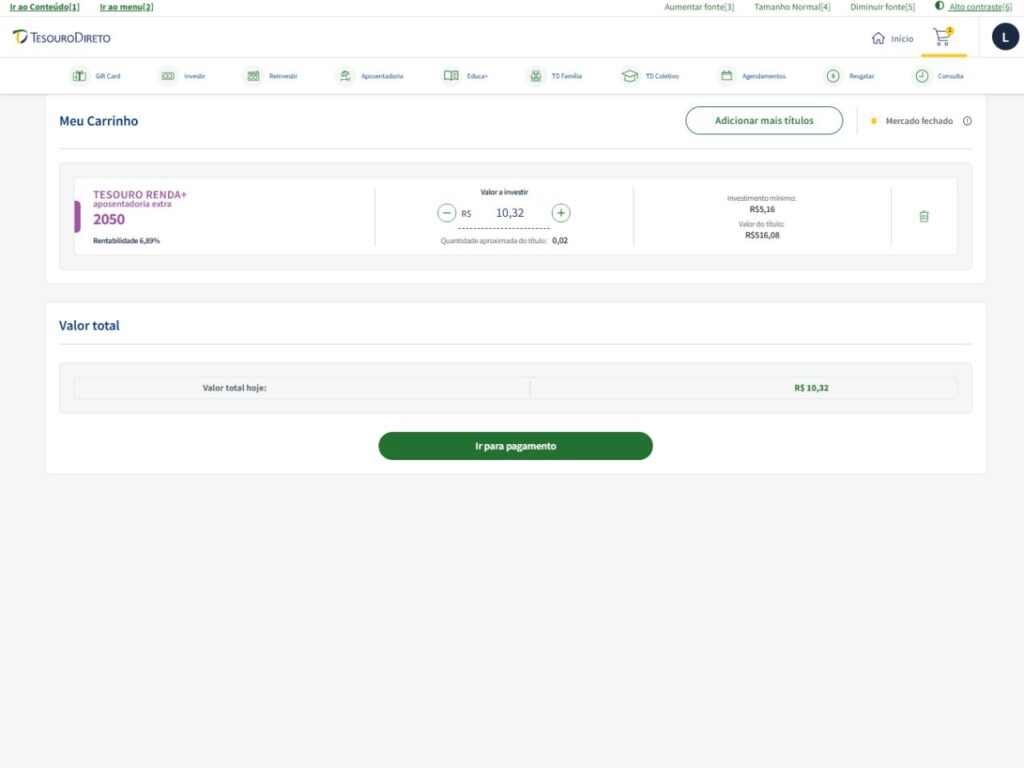The height and width of the screenshot is (768, 1024).
Task: Click Rentabilidade 6,89% text
Action: point(126,240)
